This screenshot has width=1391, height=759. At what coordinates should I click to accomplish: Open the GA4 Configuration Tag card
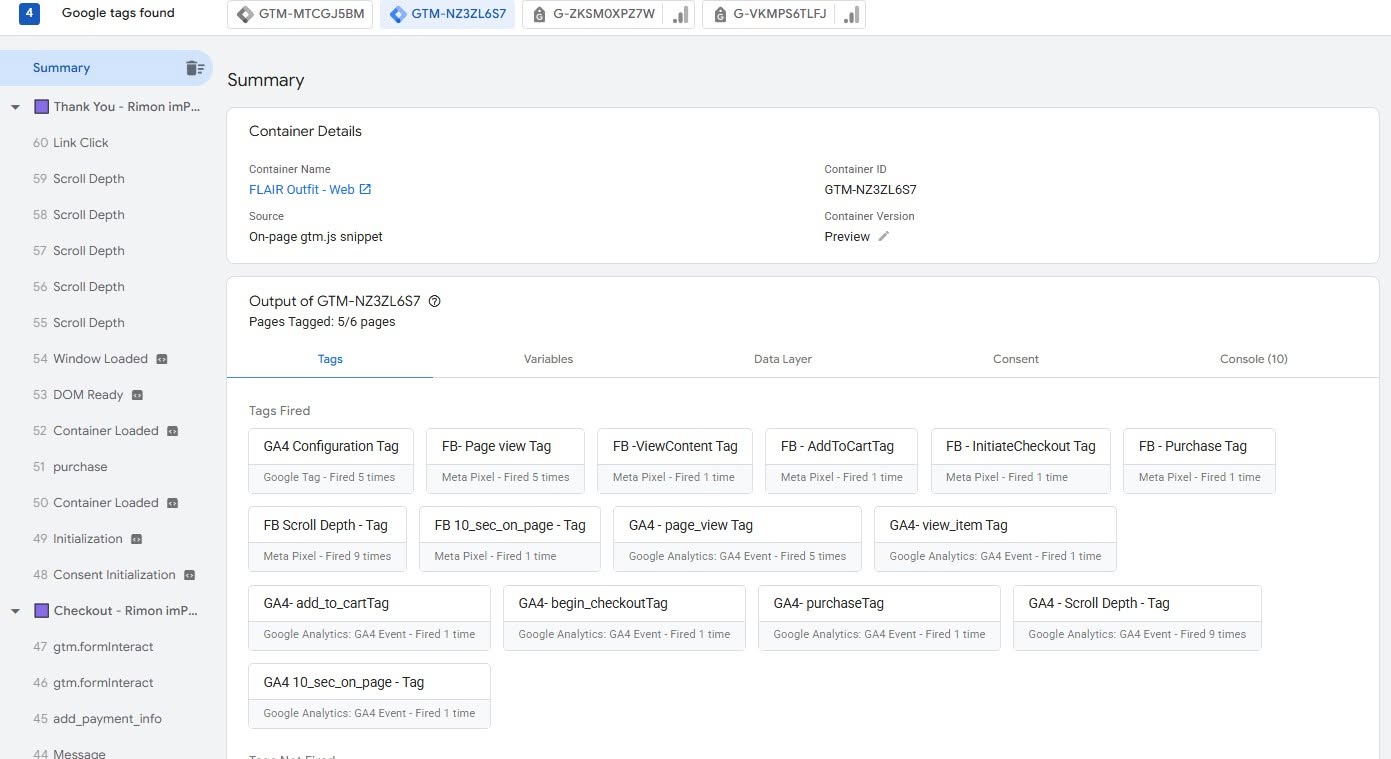pyautogui.click(x=331, y=461)
